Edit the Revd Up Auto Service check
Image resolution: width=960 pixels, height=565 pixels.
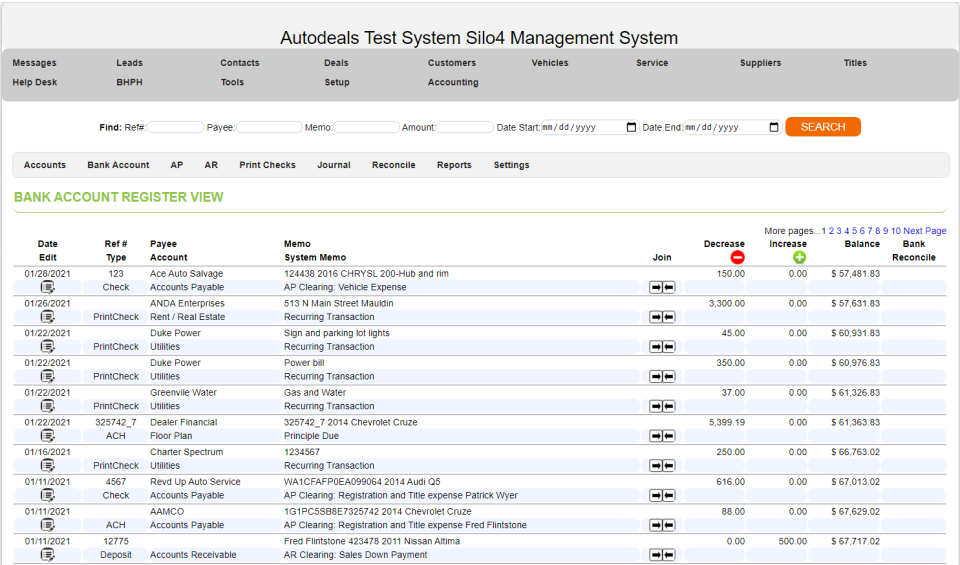47,495
